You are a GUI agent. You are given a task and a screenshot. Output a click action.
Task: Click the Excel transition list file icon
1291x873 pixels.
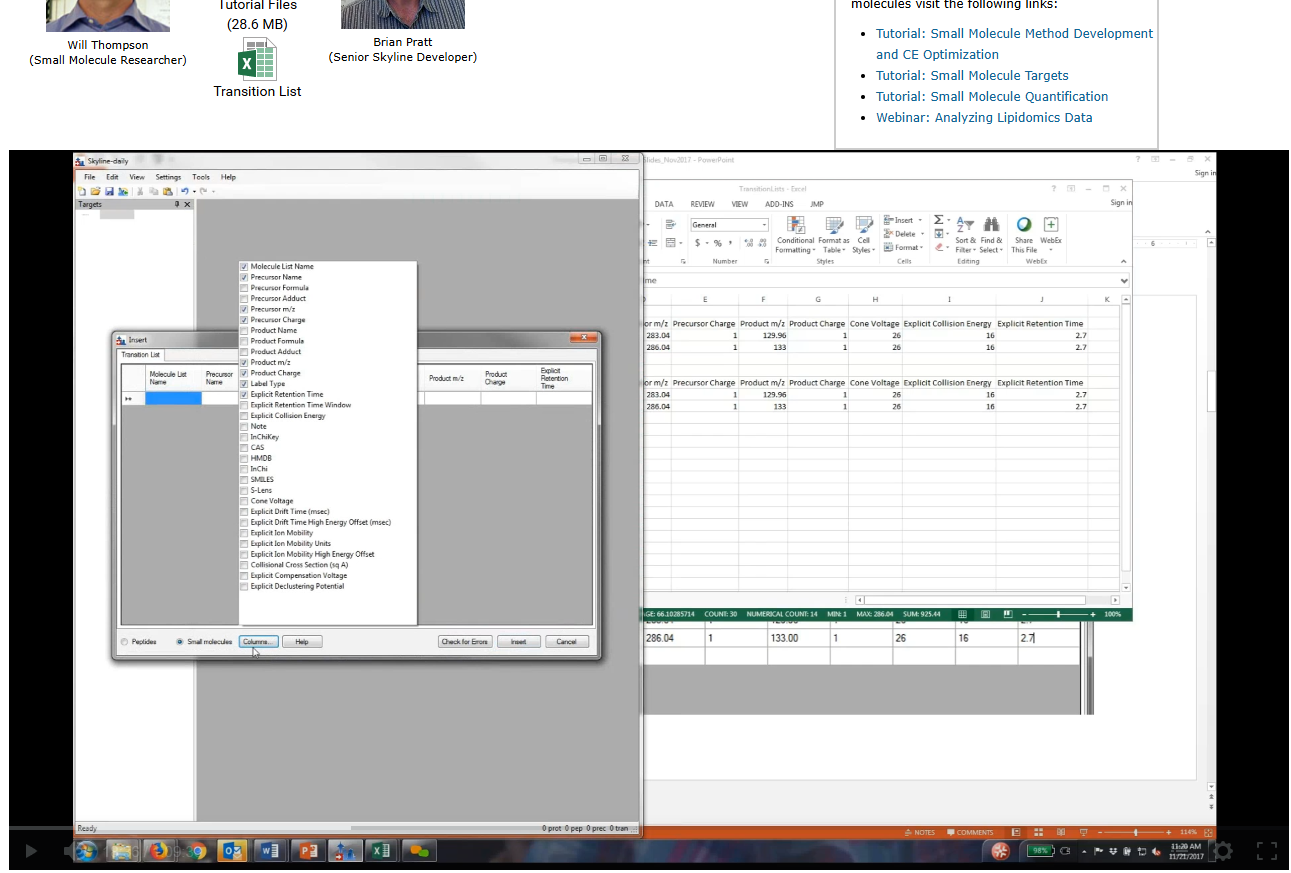pos(257,60)
